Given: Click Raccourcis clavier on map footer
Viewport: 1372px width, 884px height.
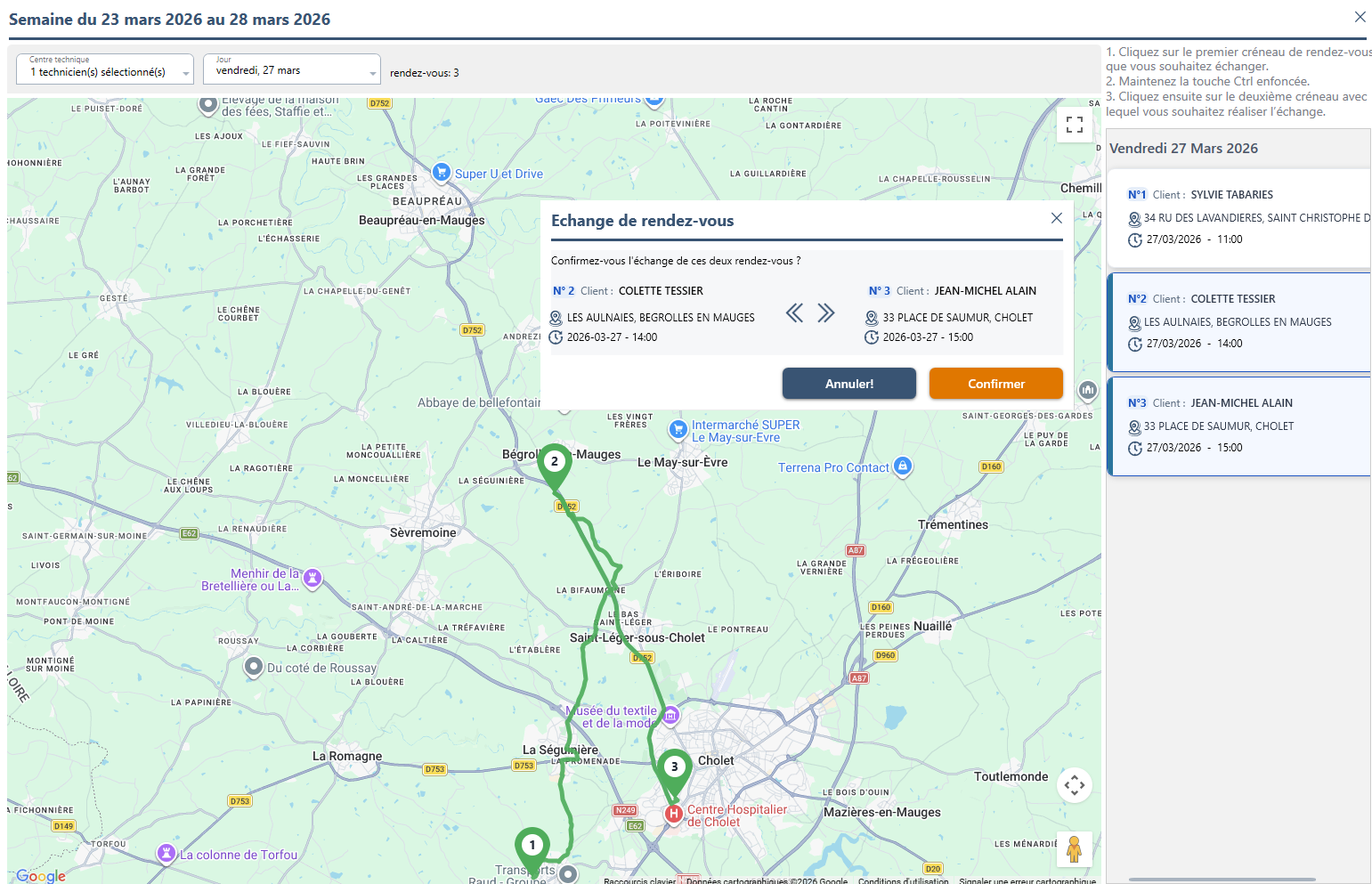Looking at the screenshot, I should [640, 880].
